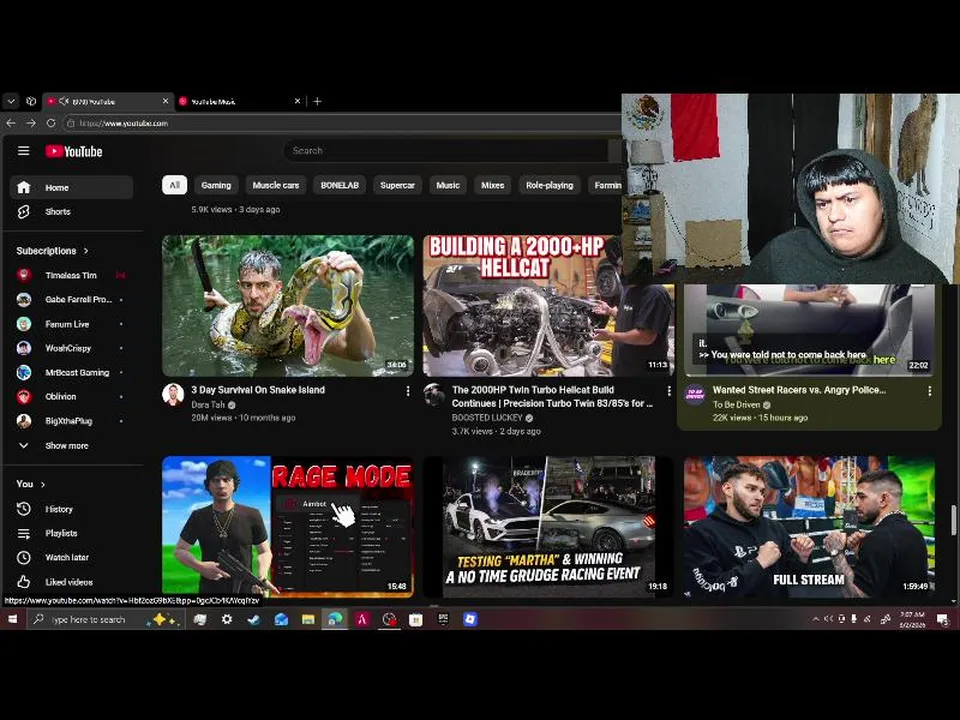Open the YouTube guide hamburger menu

tap(23, 151)
